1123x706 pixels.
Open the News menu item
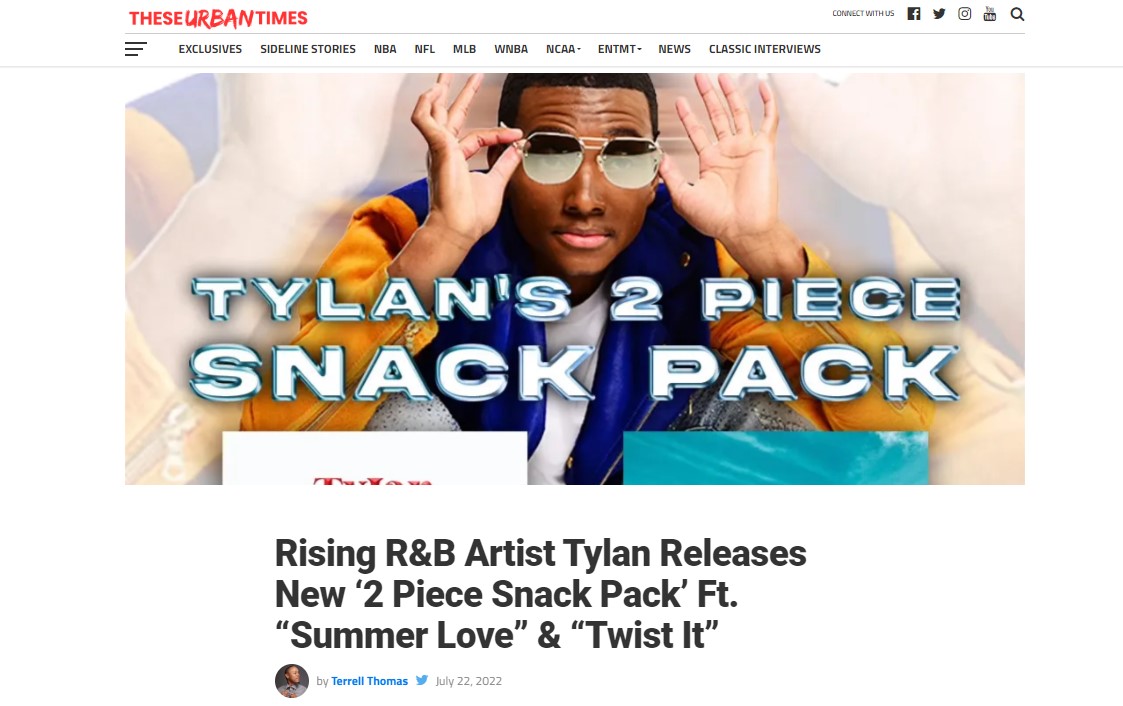point(674,49)
